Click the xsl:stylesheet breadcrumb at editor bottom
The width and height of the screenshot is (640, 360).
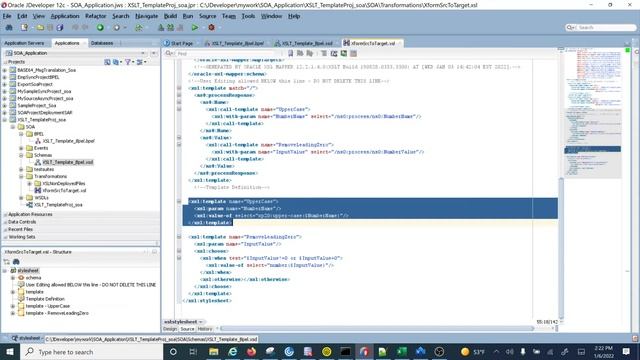pos(180,322)
